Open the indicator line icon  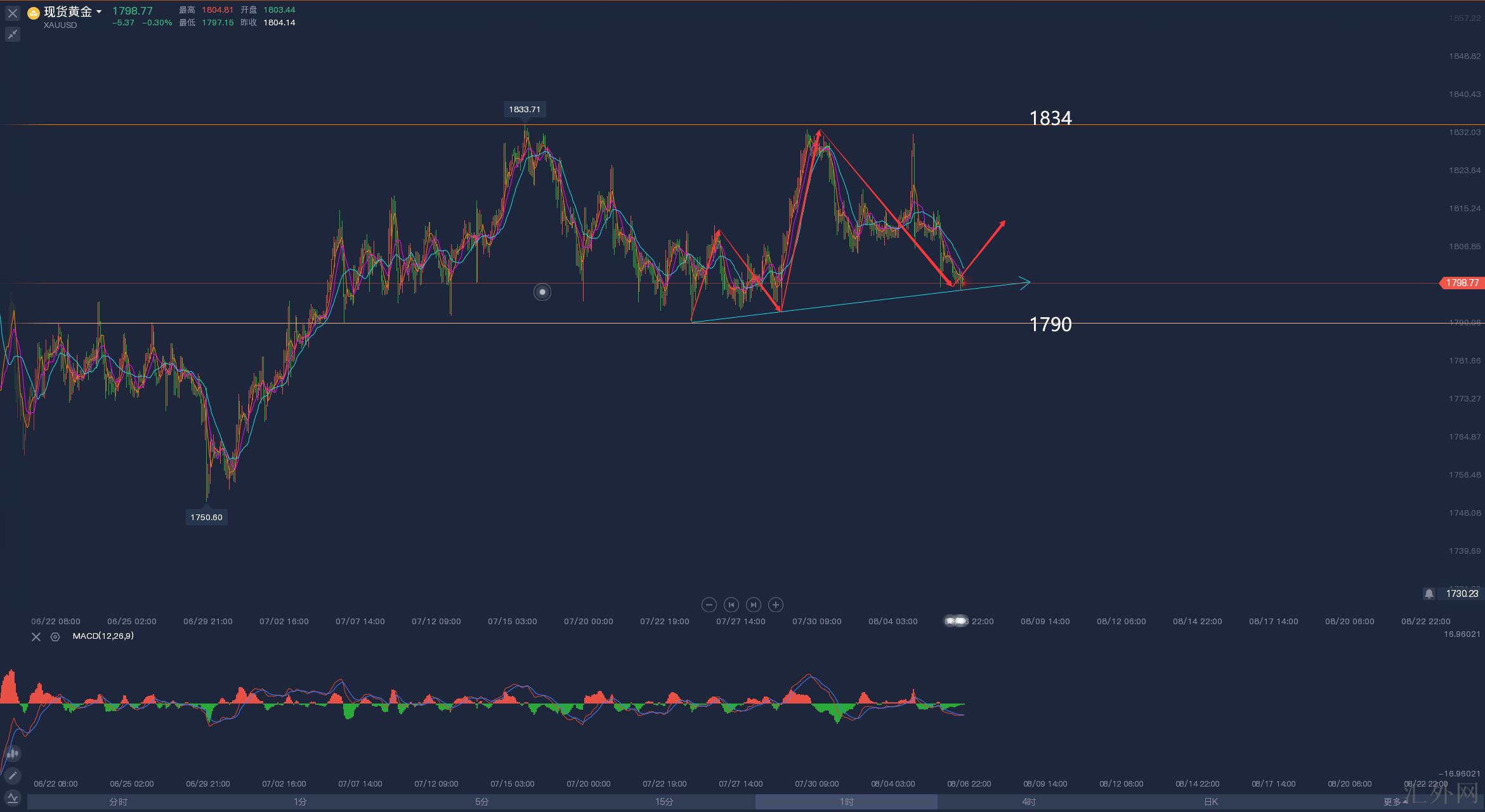[12, 798]
